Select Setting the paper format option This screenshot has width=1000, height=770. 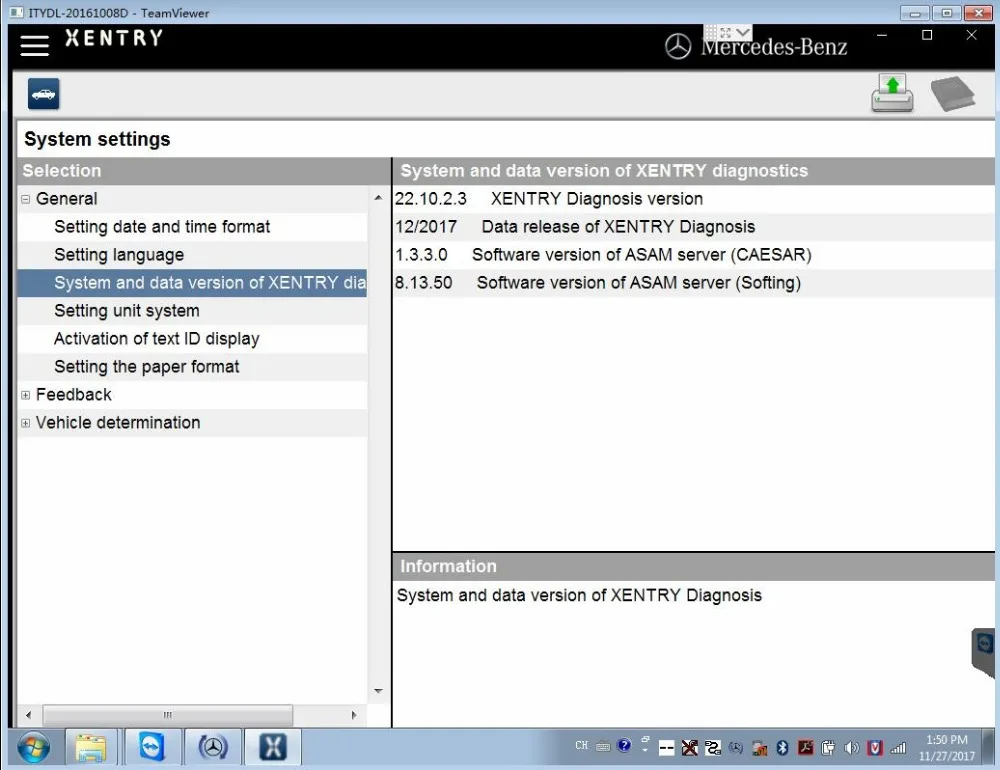[147, 367]
